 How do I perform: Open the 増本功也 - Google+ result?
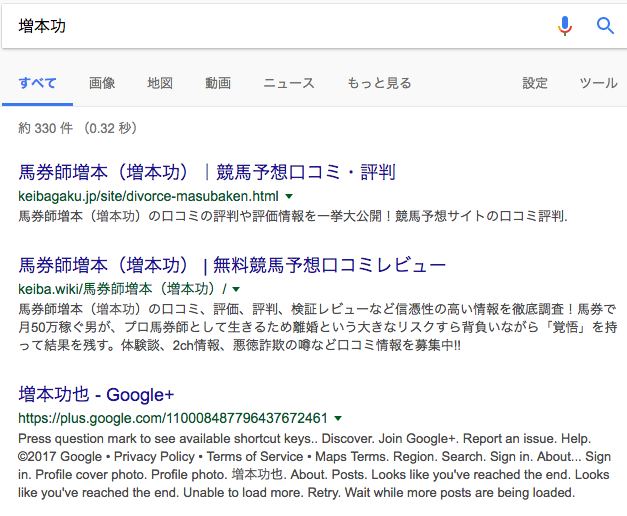pyautogui.click(x=96, y=395)
